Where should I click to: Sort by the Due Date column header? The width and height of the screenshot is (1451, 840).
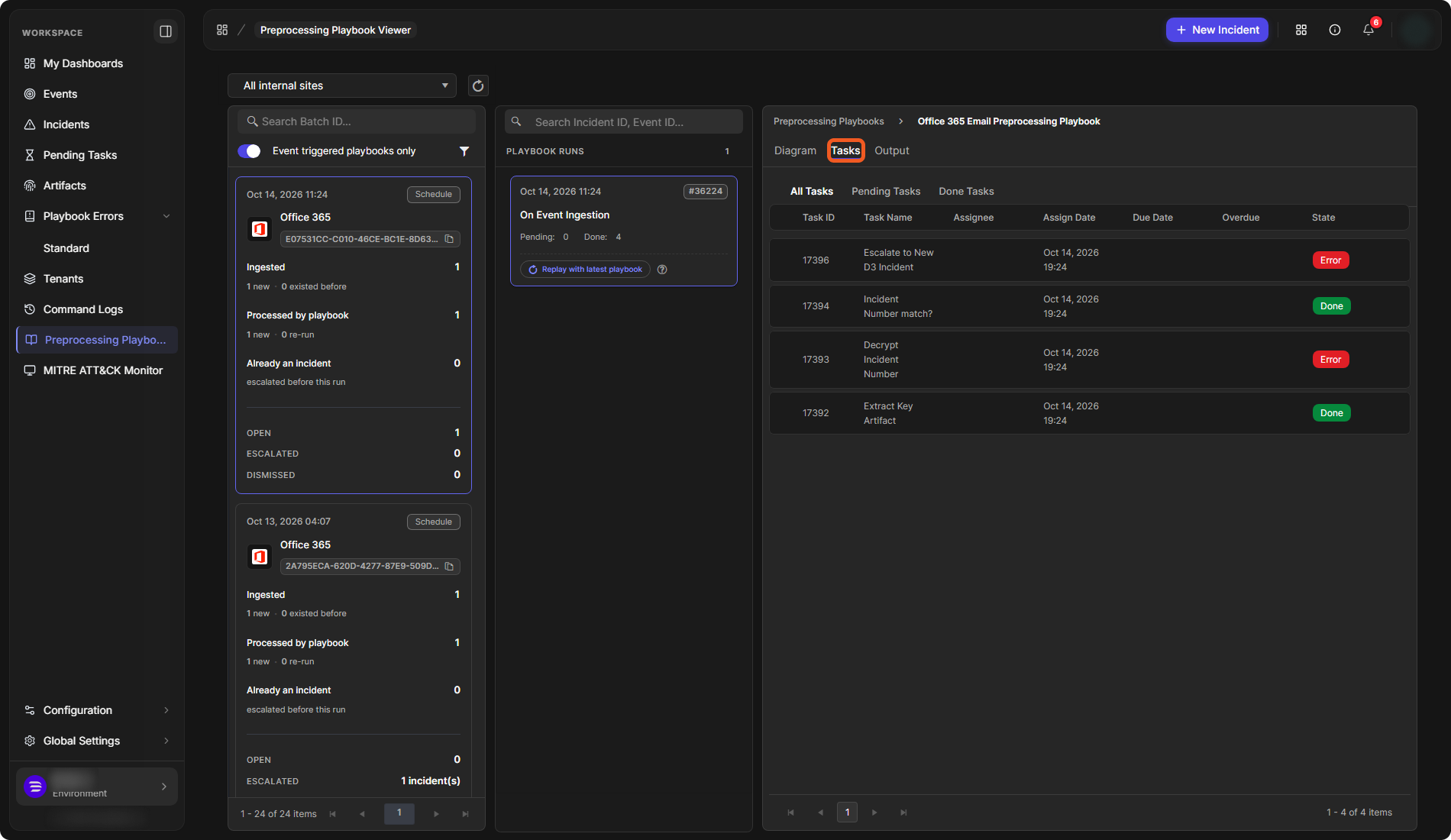click(x=1152, y=218)
